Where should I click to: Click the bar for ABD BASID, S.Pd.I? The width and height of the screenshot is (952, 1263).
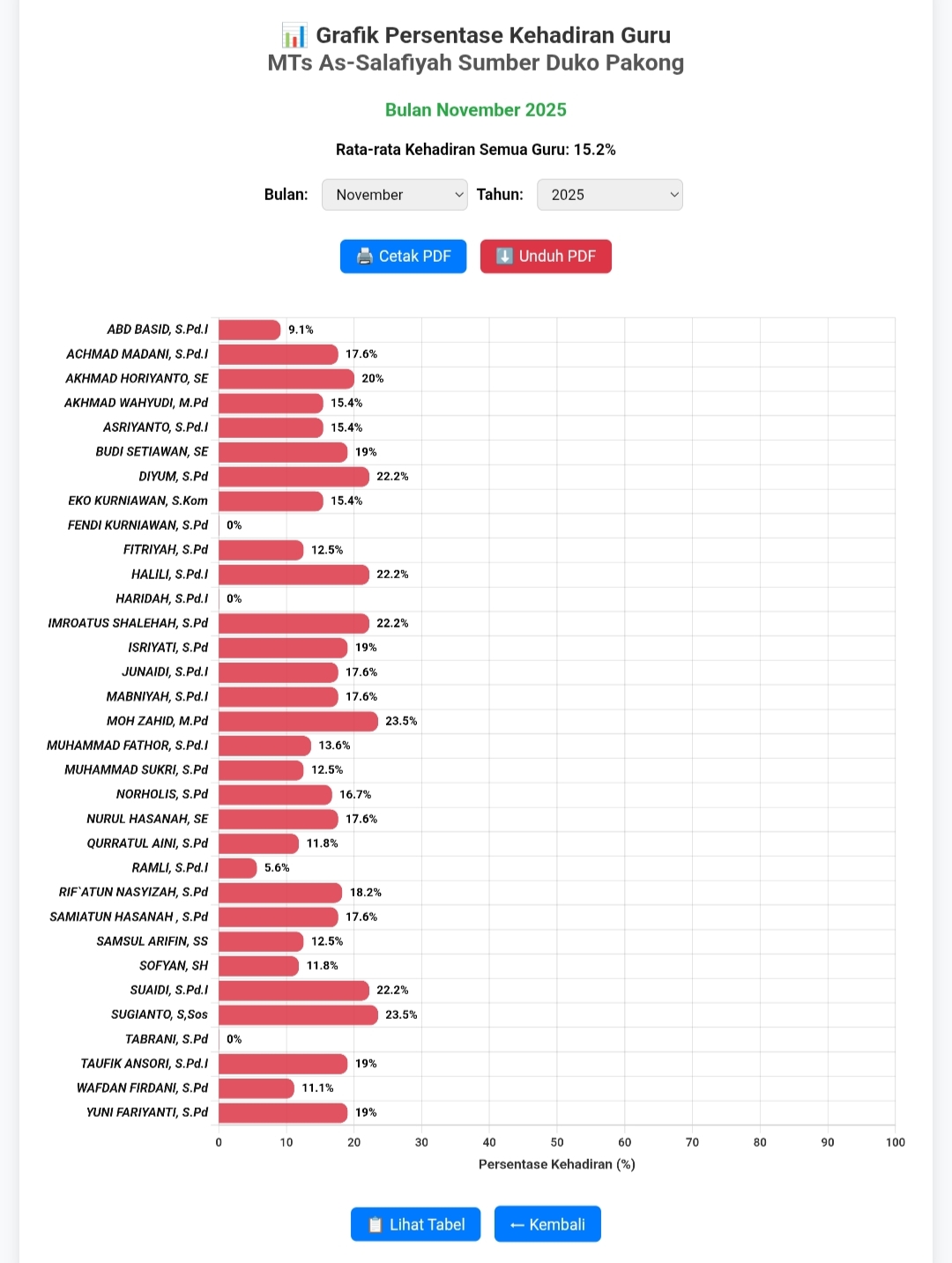pyautogui.click(x=249, y=330)
